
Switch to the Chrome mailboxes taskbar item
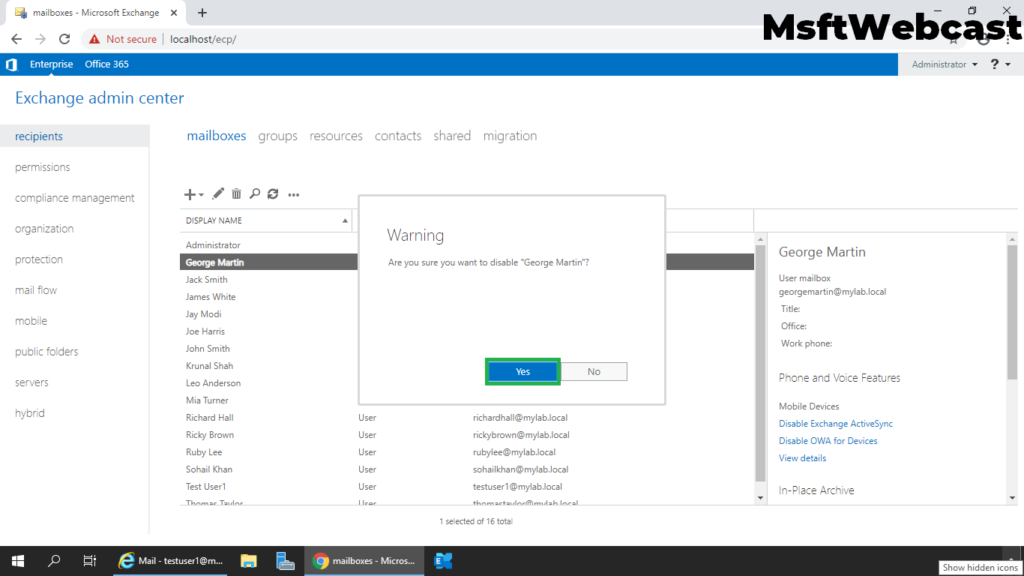pos(364,561)
